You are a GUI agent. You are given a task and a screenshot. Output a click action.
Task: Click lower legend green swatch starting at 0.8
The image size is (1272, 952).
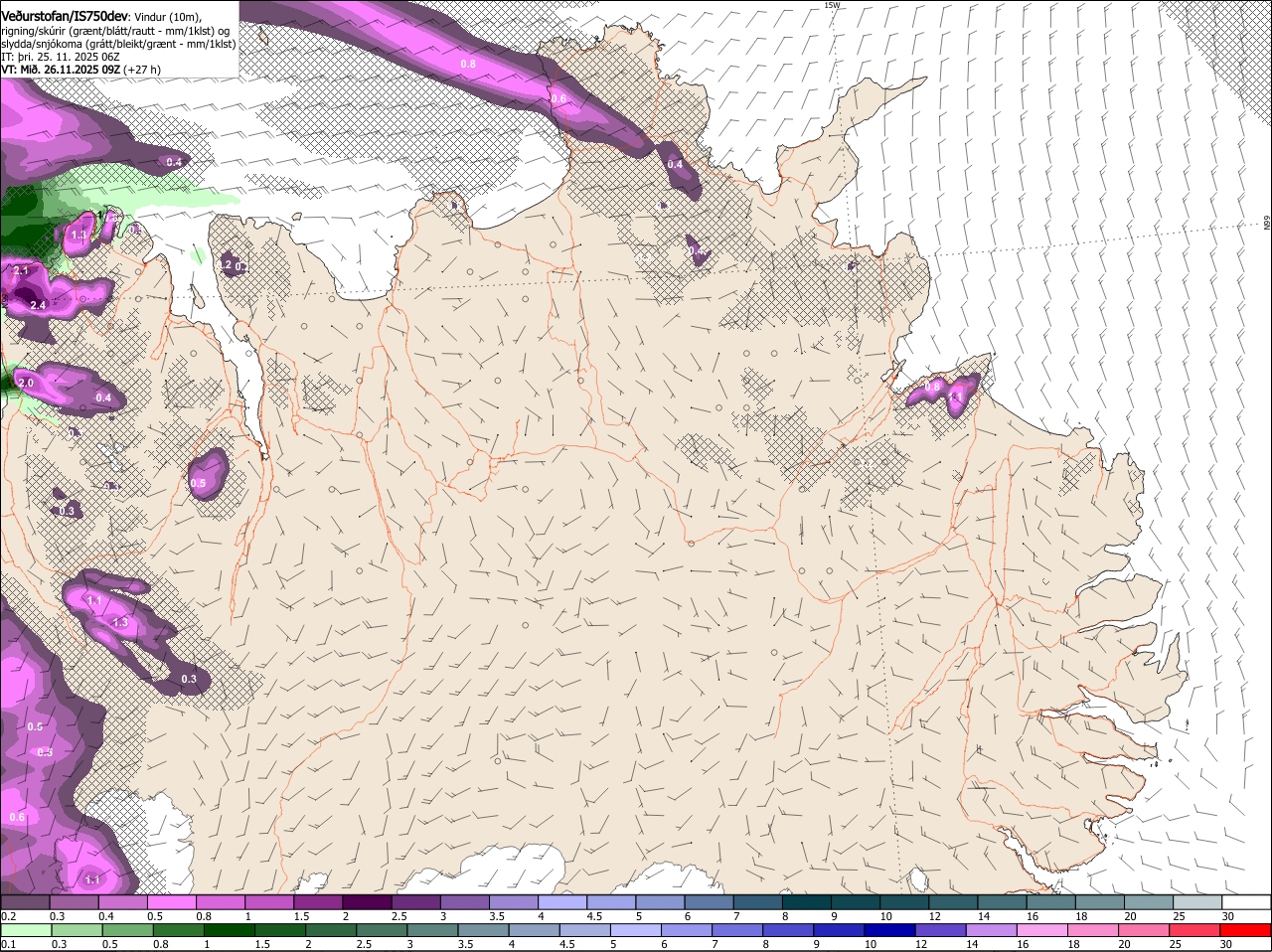click(x=180, y=930)
